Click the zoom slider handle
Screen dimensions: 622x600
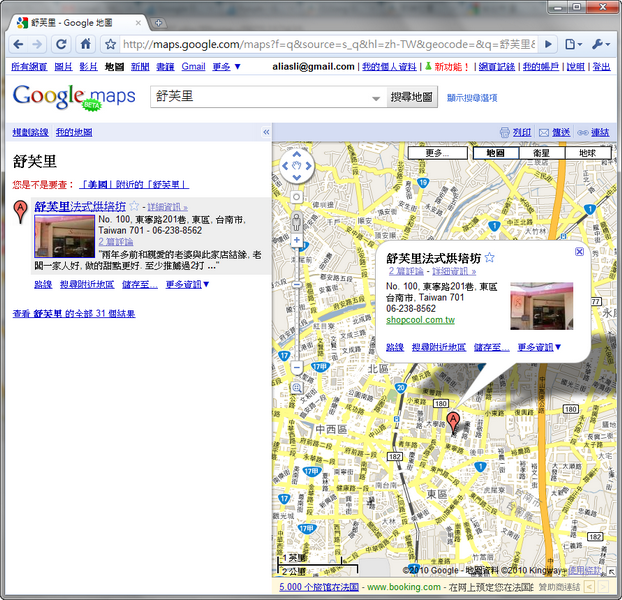(296, 285)
